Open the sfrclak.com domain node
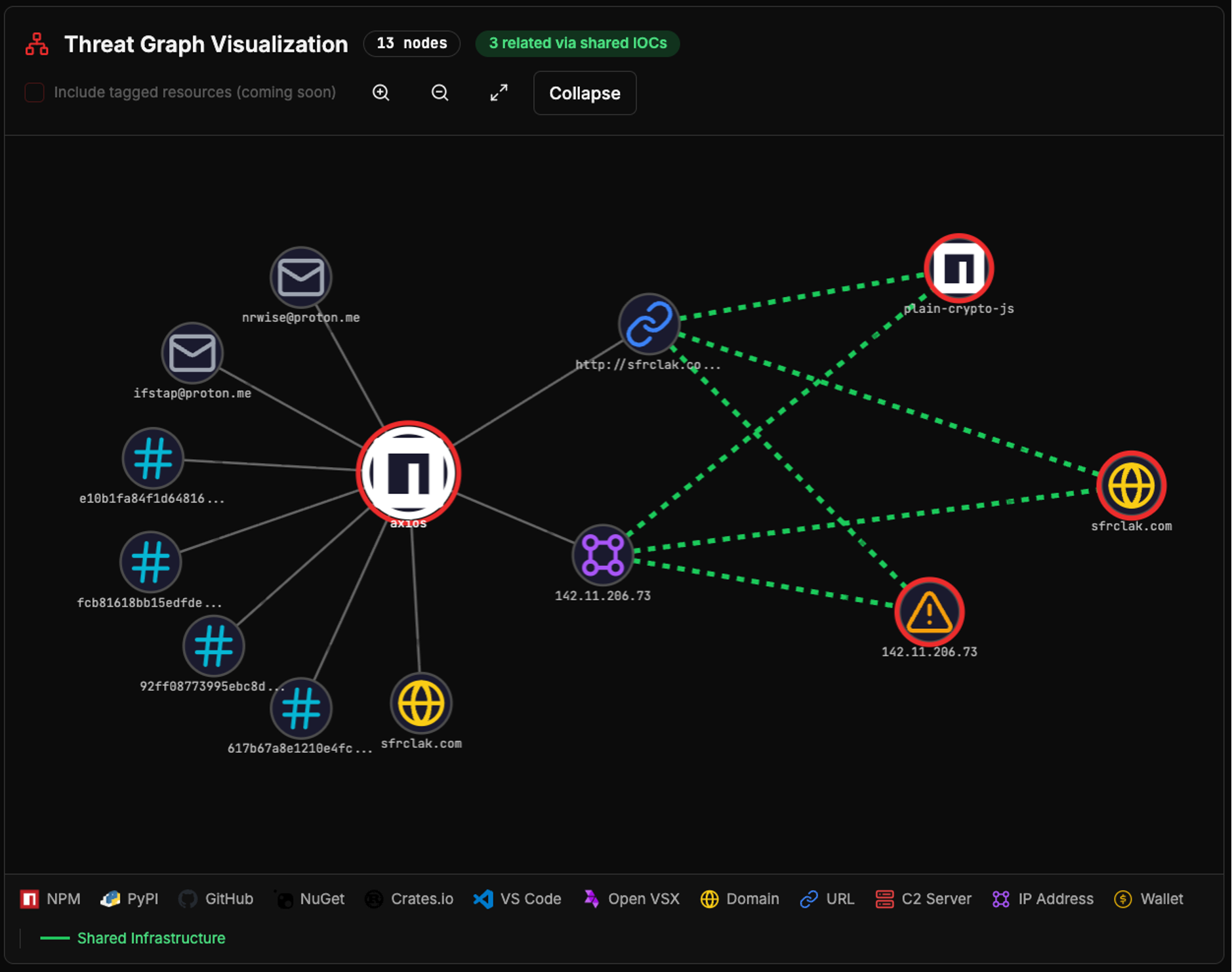The width and height of the screenshot is (1232, 972). click(x=1131, y=485)
